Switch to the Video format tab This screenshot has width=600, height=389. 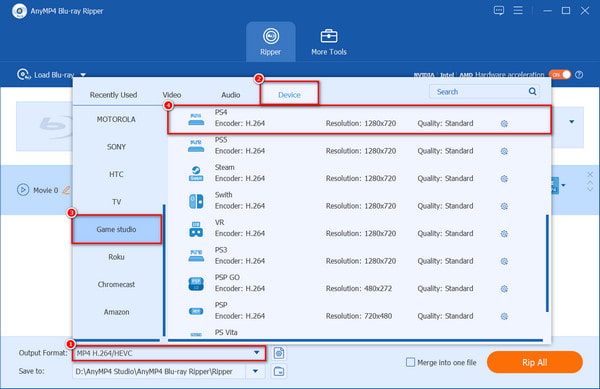pos(171,95)
